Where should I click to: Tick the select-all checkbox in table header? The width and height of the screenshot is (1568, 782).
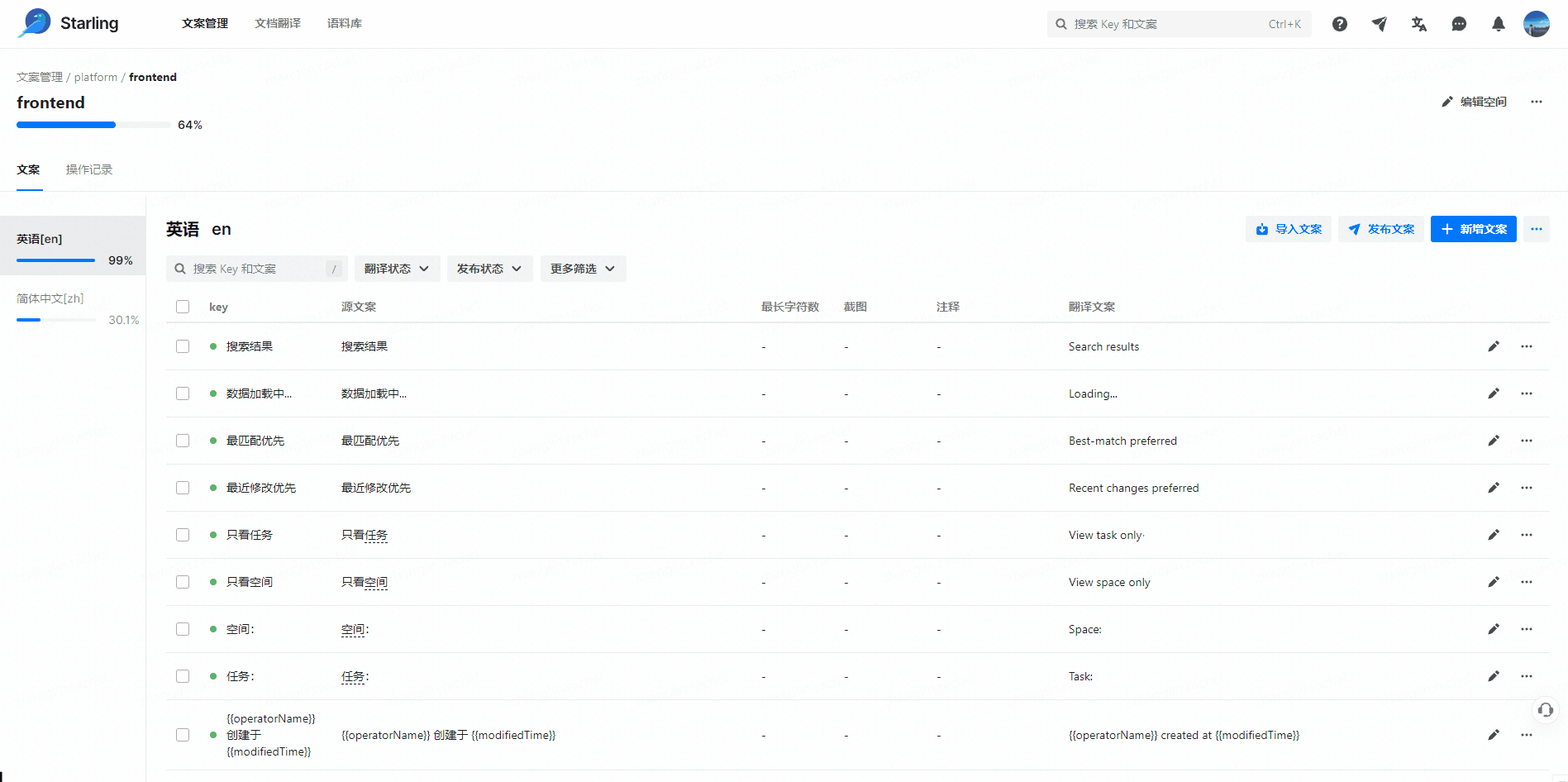click(183, 307)
